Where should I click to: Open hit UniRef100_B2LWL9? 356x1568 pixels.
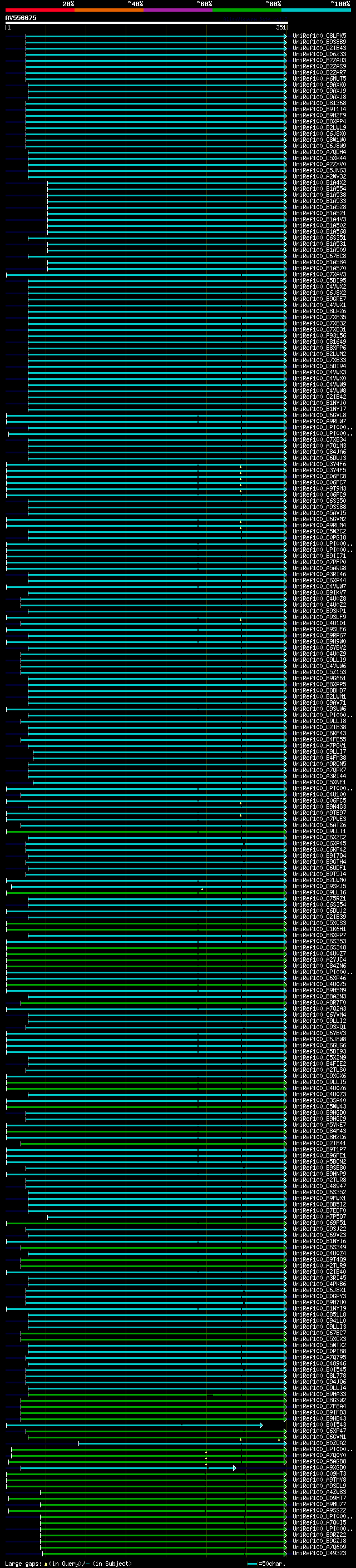coord(319,128)
